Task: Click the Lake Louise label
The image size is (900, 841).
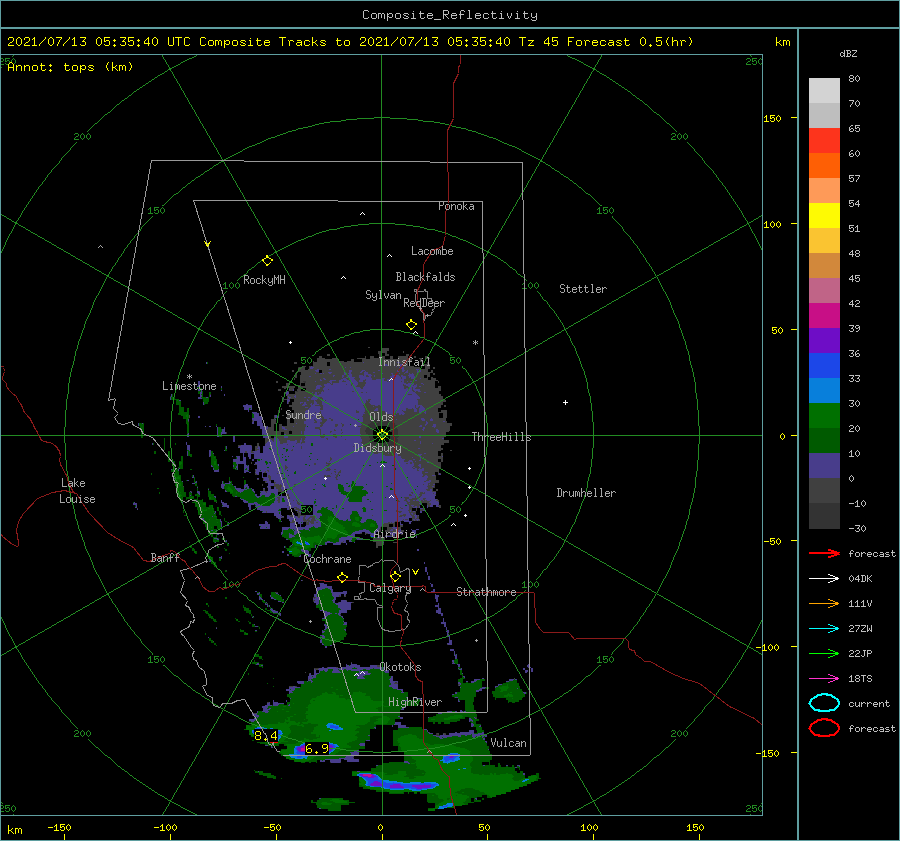Action: [x=77, y=491]
